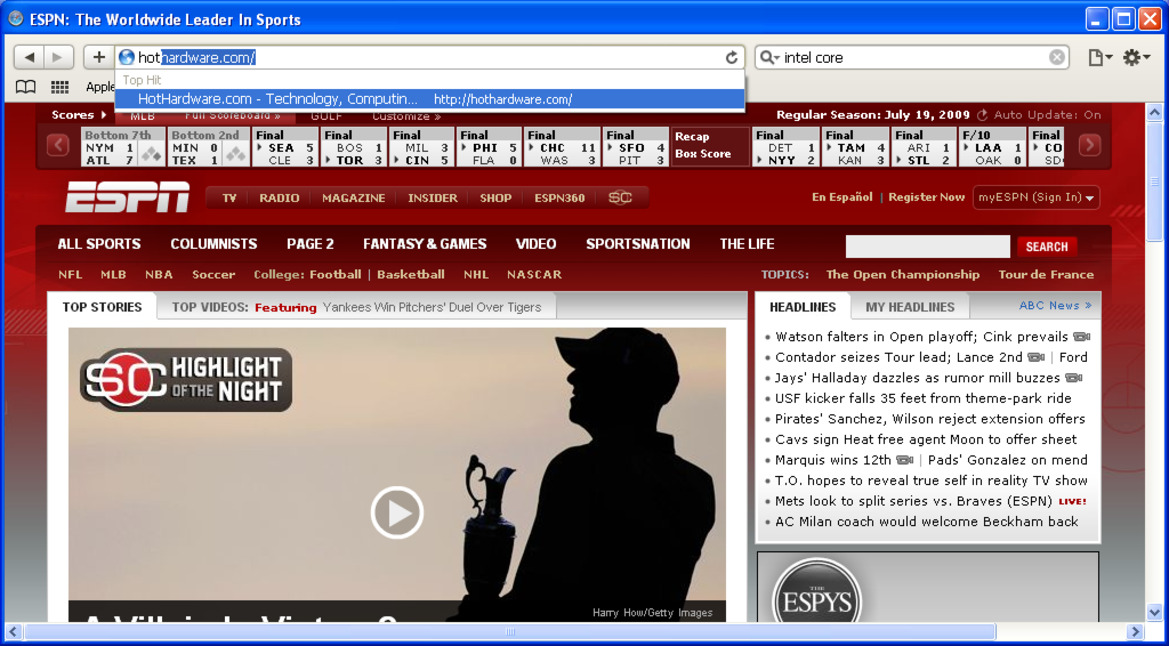Image resolution: width=1169 pixels, height=646 pixels.
Task: Click the ESPN logo
Action: (x=127, y=197)
